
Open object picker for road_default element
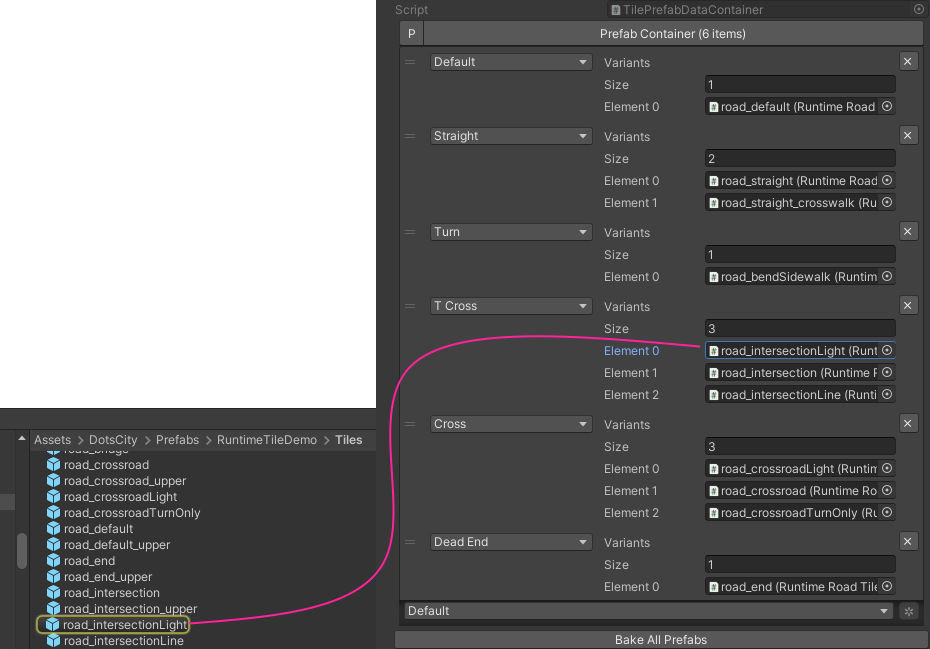[x=887, y=106]
